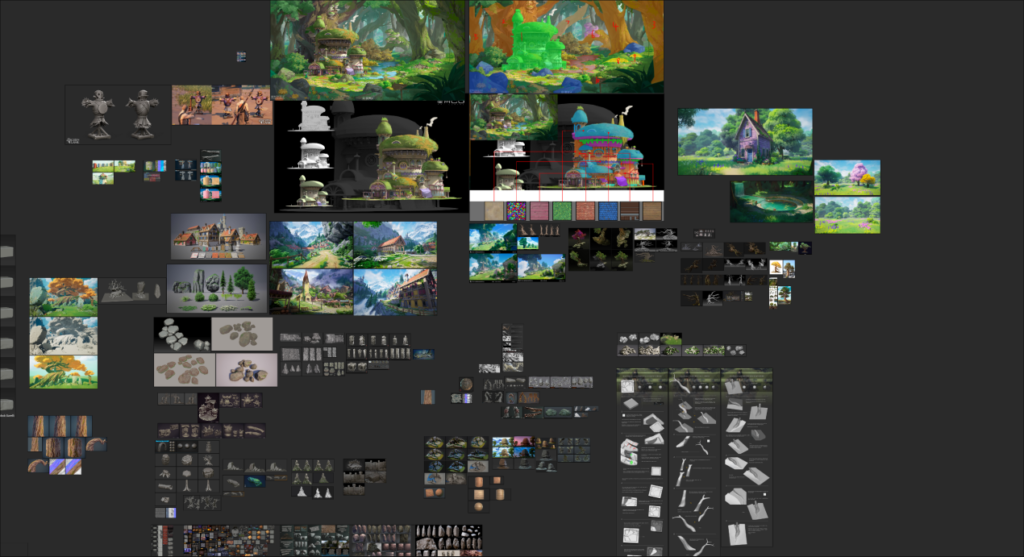
Task: Select the dark foliage branches reference sheet
Action: (x=600, y=249)
